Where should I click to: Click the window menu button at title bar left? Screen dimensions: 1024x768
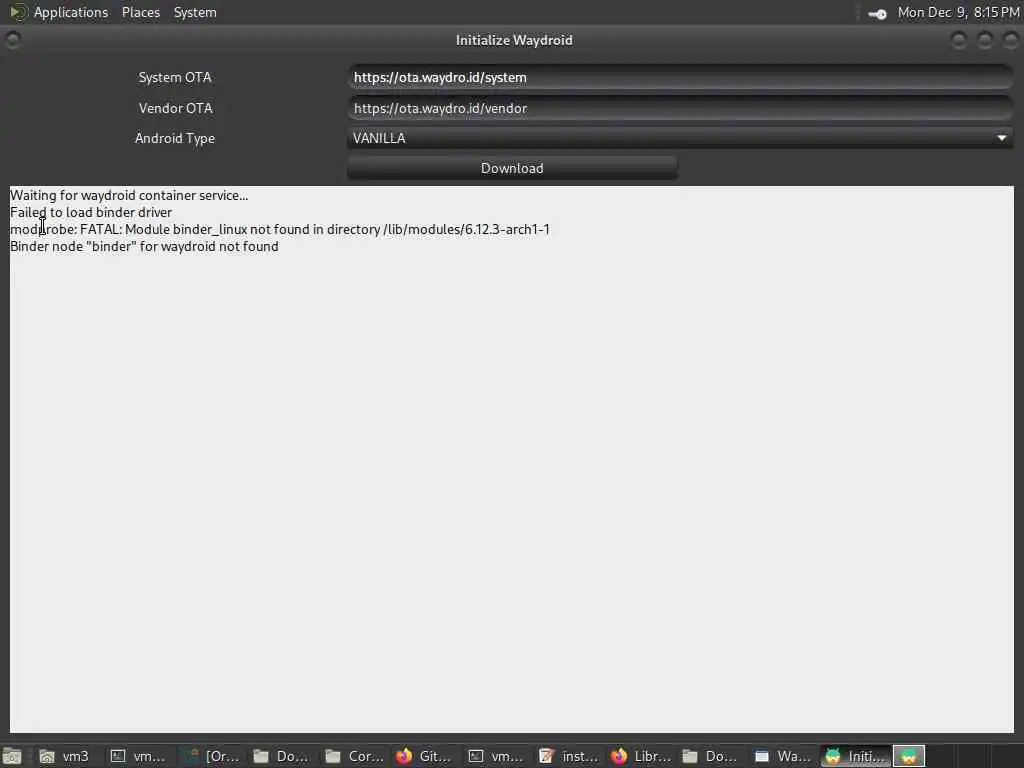coord(12,40)
